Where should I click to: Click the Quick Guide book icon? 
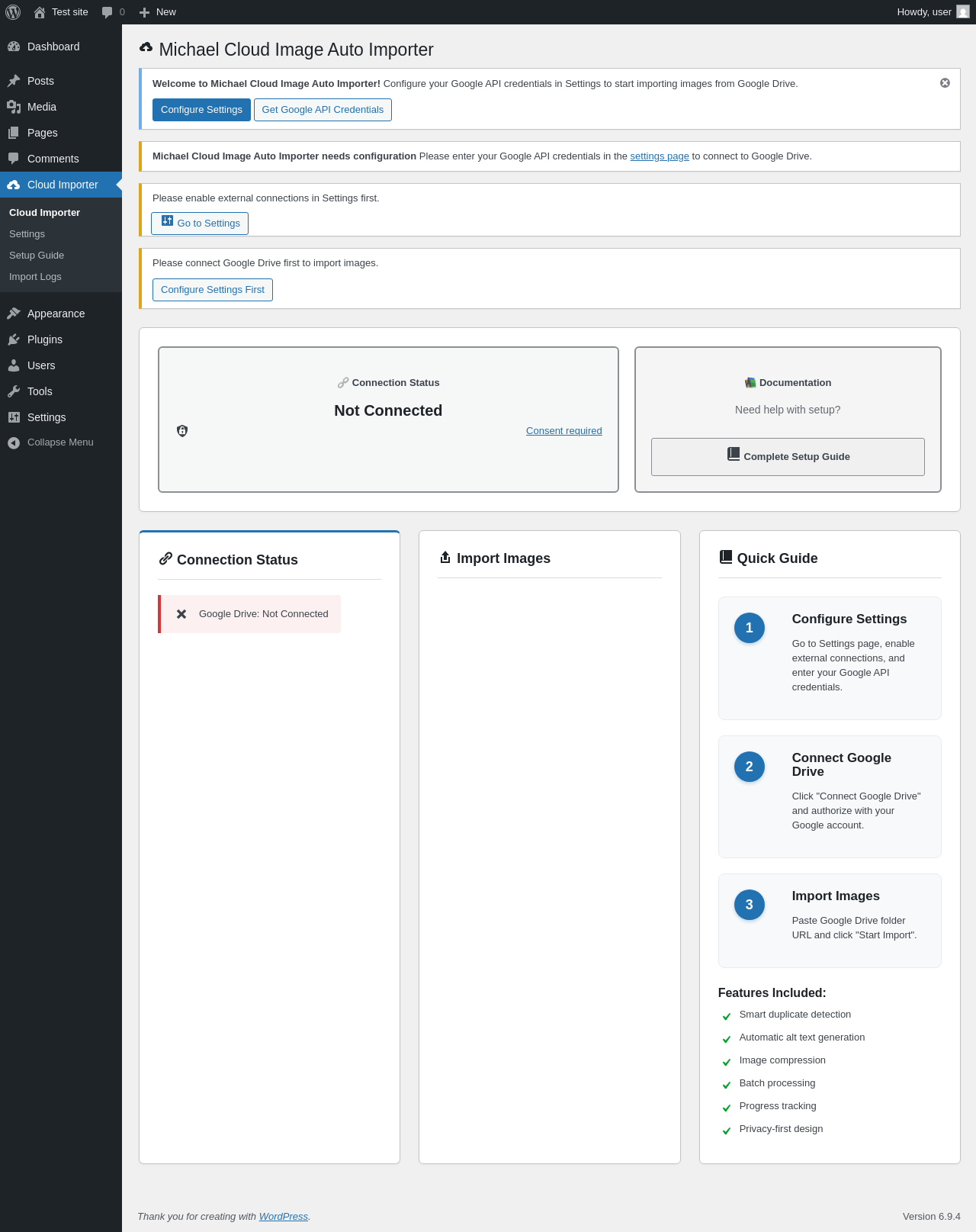coord(726,558)
